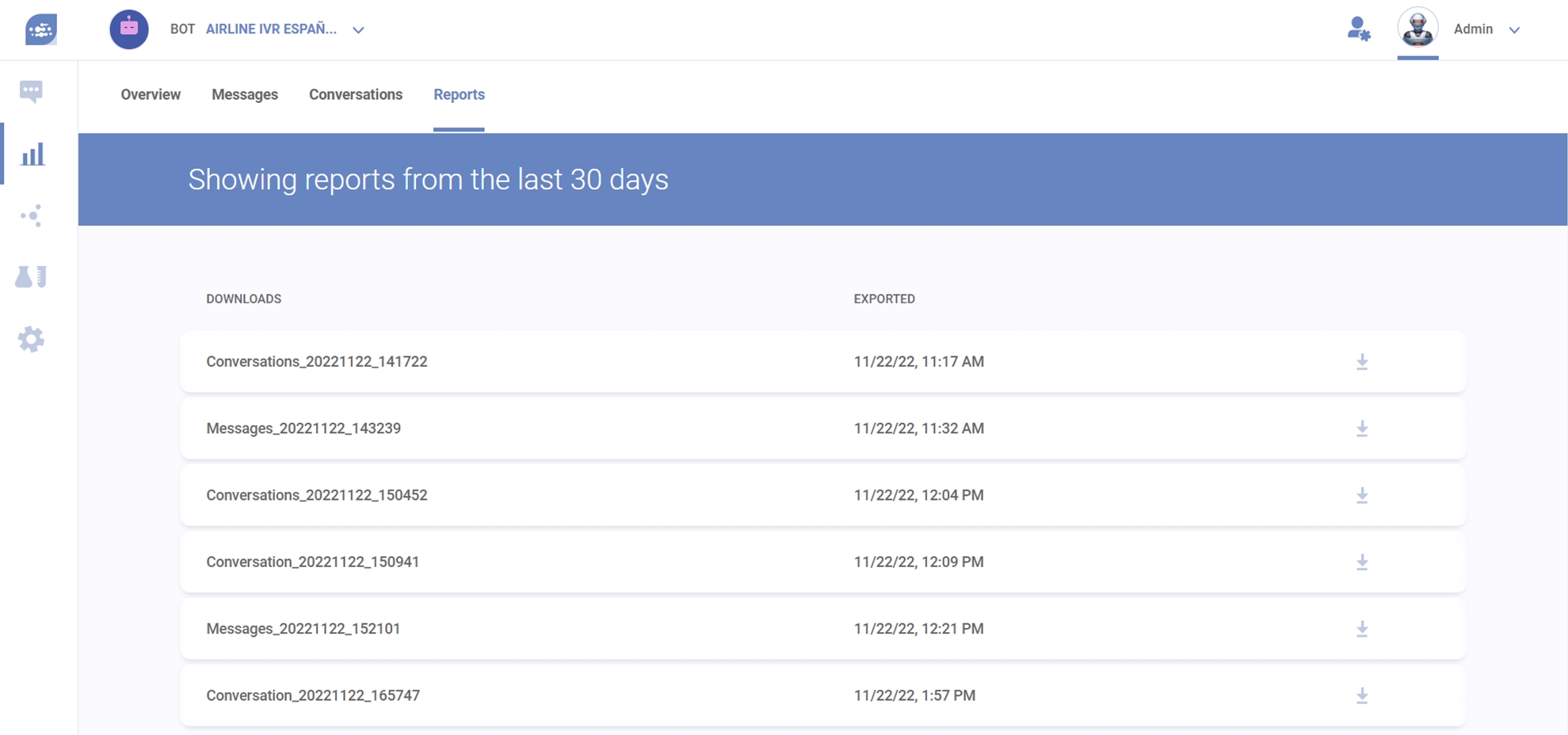Viewport: 1568px width, 735px height.
Task: Open the Conversations tab
Action: [x=356, y=94]
